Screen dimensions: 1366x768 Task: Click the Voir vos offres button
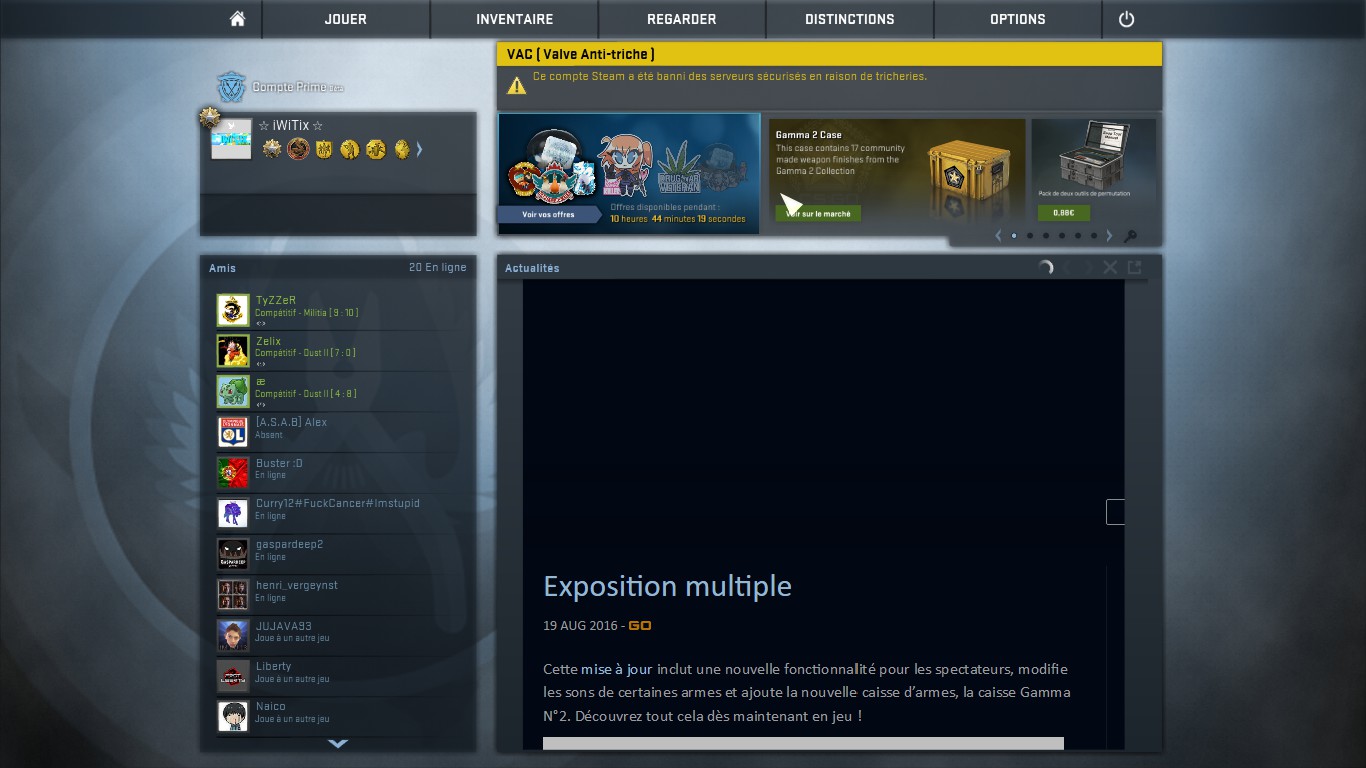pyautogui.click(x=550, y=214)
